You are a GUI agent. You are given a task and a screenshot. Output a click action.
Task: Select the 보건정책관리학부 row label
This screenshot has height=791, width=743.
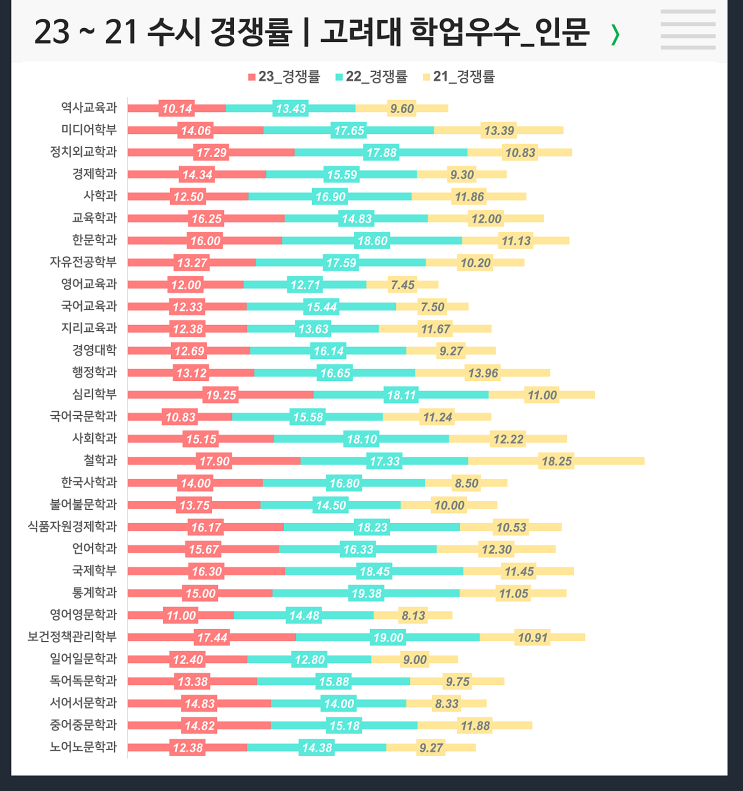[72, 637]
